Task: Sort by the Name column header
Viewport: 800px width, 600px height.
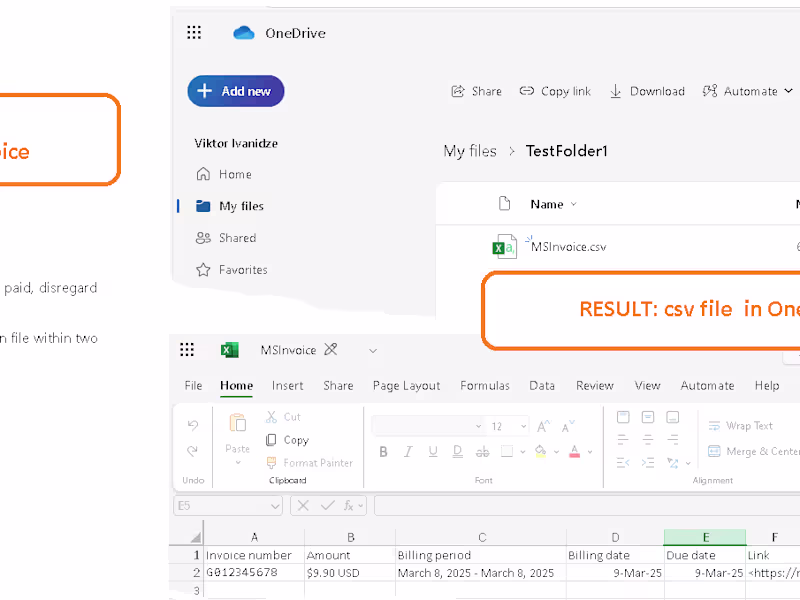Action: point(554,204)
